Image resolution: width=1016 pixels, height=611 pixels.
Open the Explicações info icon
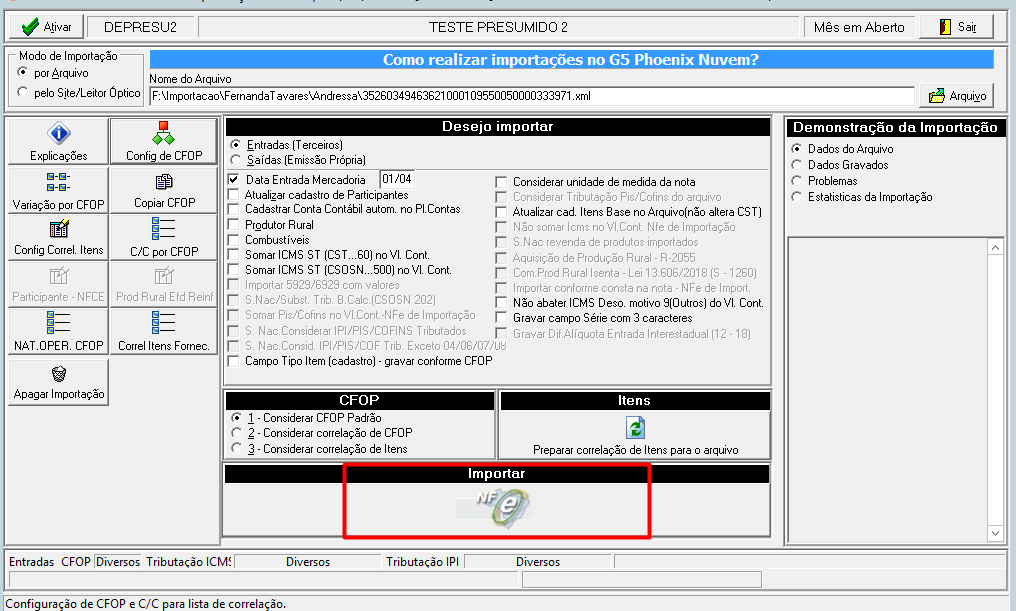click(58, 133)
